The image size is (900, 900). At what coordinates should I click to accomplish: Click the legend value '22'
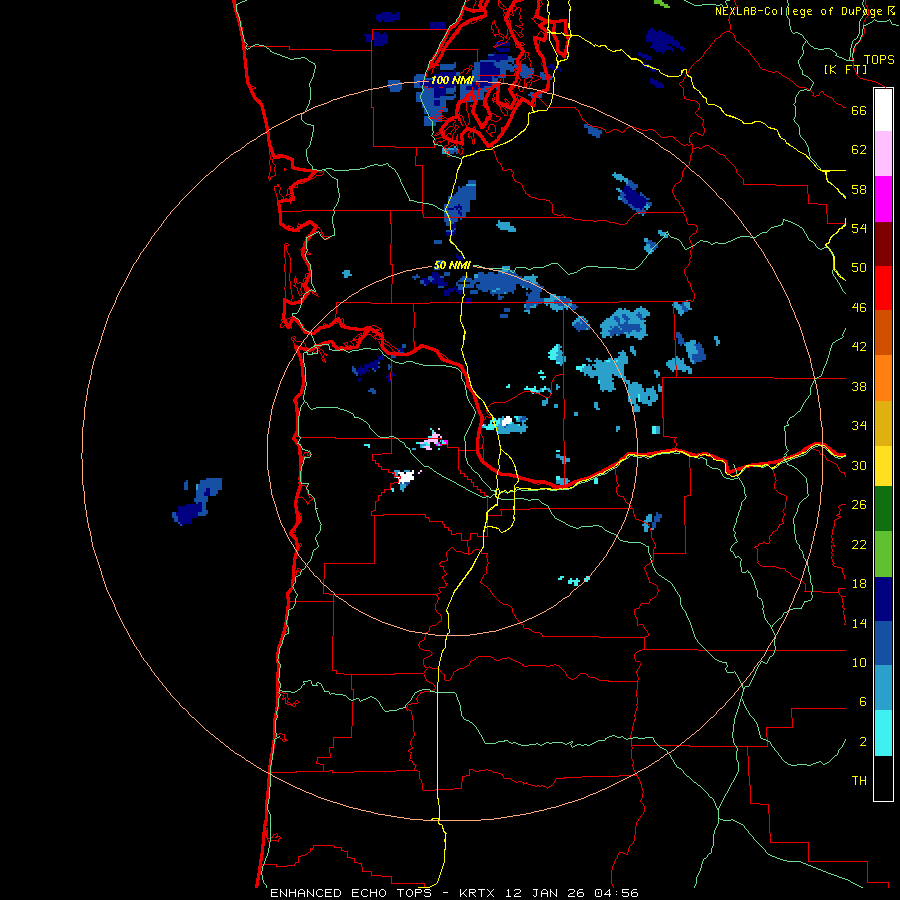[859, 544]
